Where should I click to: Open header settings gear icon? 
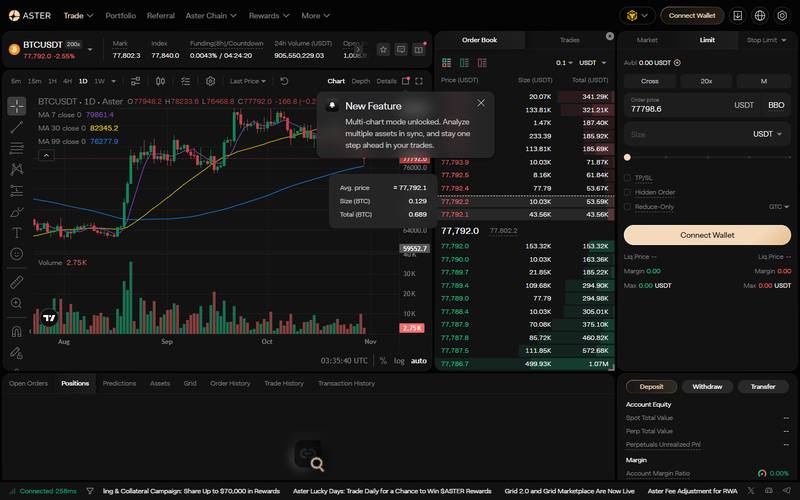point(782,15)
